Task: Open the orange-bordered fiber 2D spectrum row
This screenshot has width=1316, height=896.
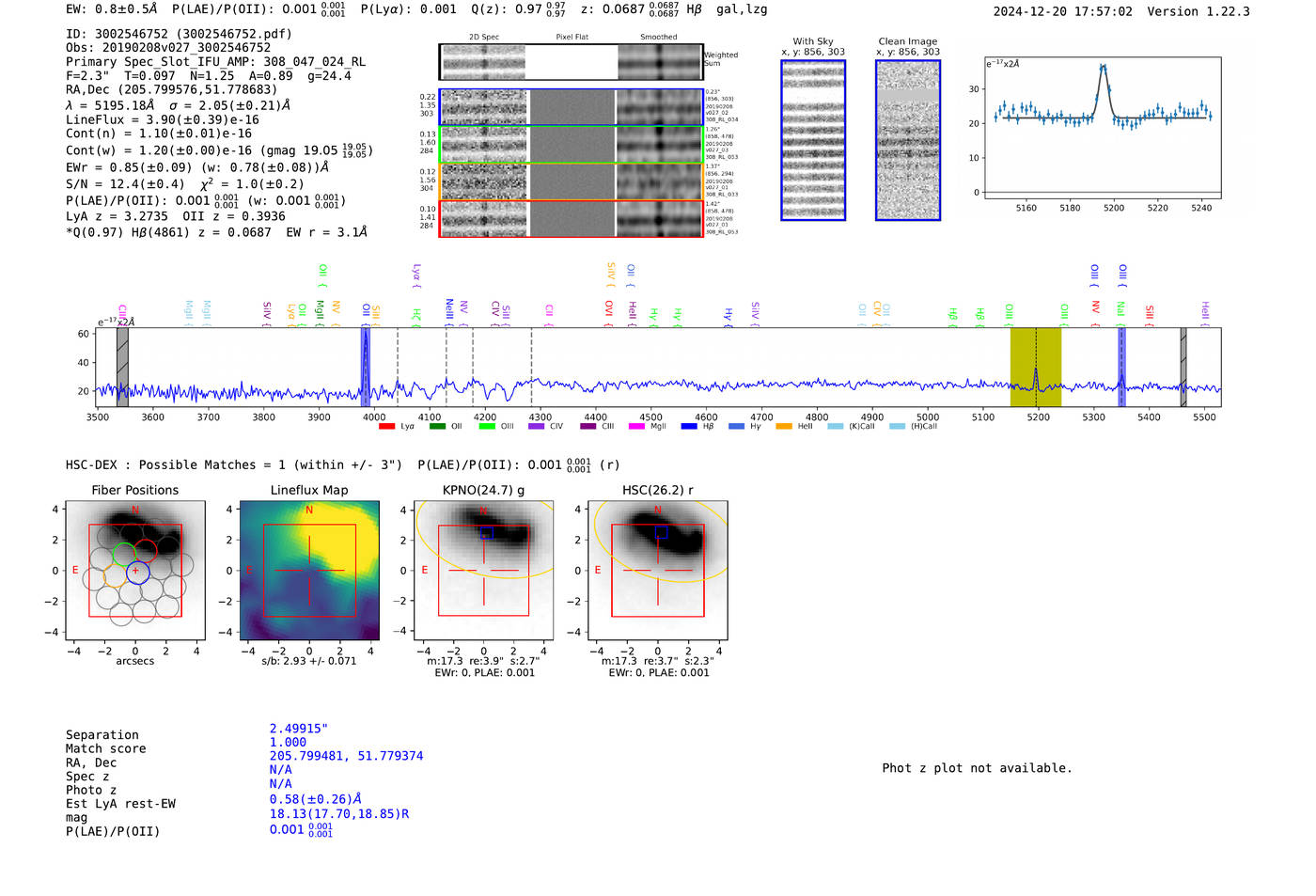Action: (x=571, y=181)
